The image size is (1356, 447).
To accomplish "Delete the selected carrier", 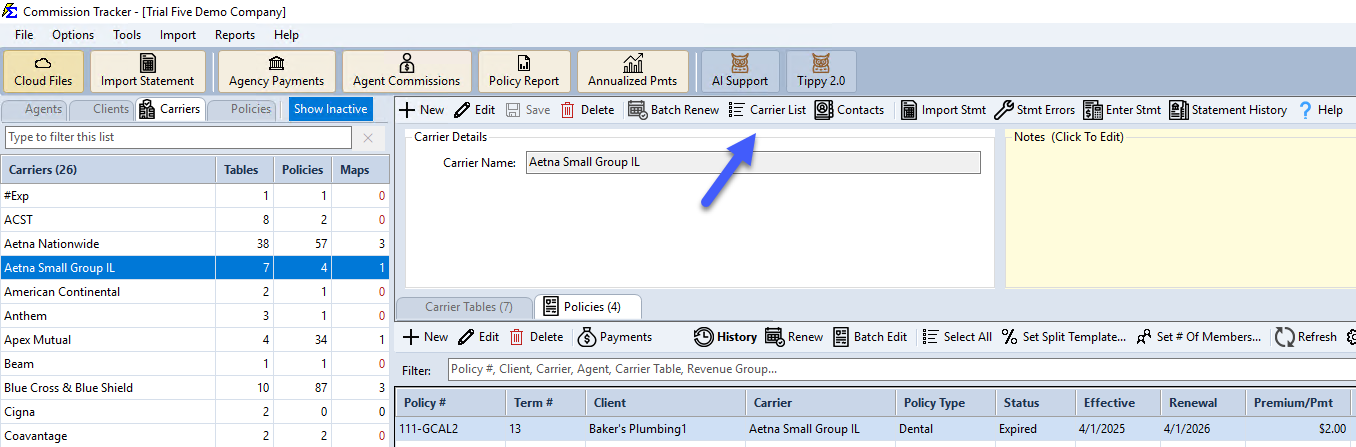I will pos(587,110).
